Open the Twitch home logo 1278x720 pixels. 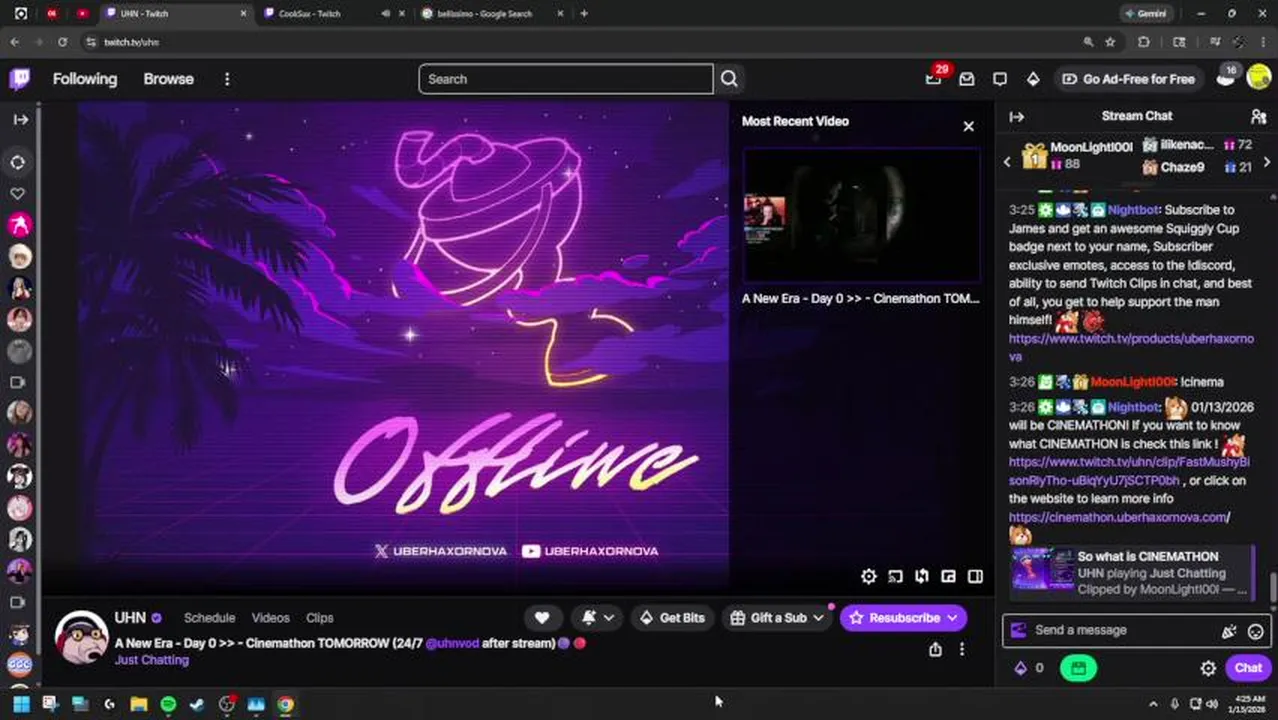[x=19, y=79]
